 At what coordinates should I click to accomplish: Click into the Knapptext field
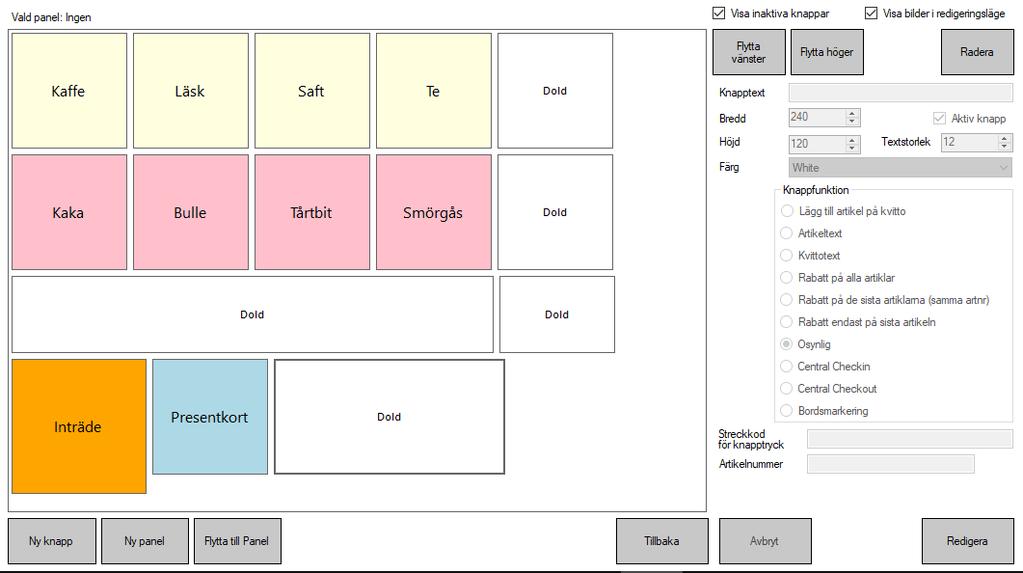point(900,93)
